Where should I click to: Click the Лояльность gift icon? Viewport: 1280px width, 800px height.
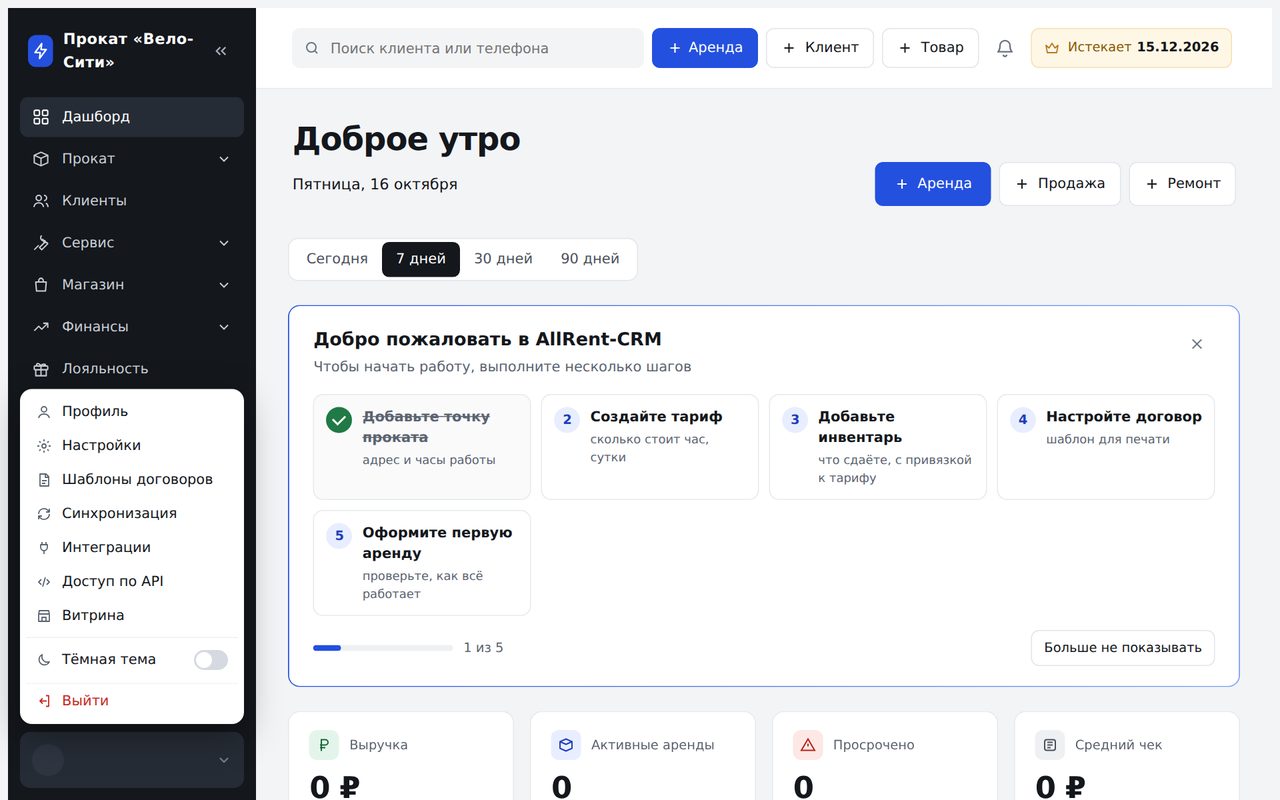coord(41,369)
